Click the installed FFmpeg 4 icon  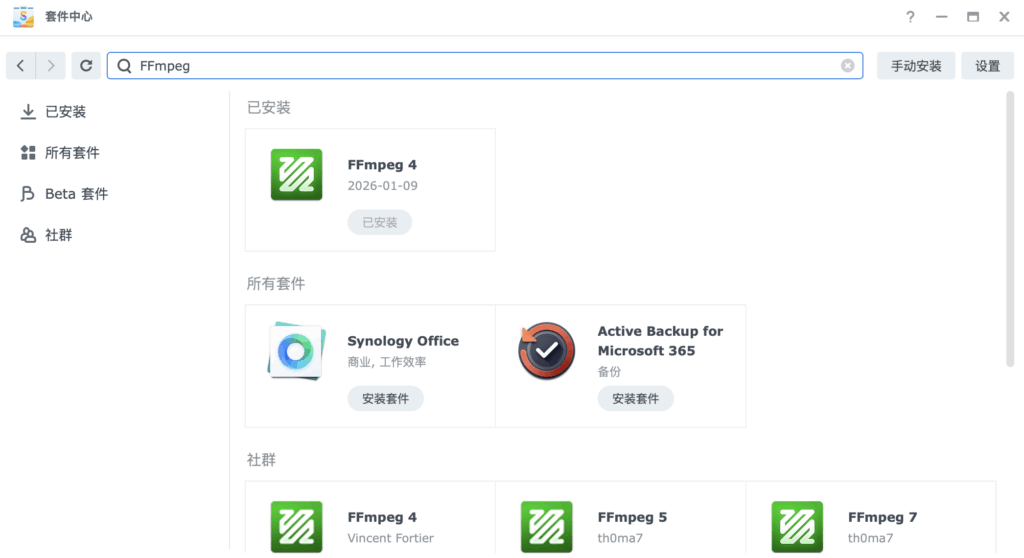(x=296, y=175)
